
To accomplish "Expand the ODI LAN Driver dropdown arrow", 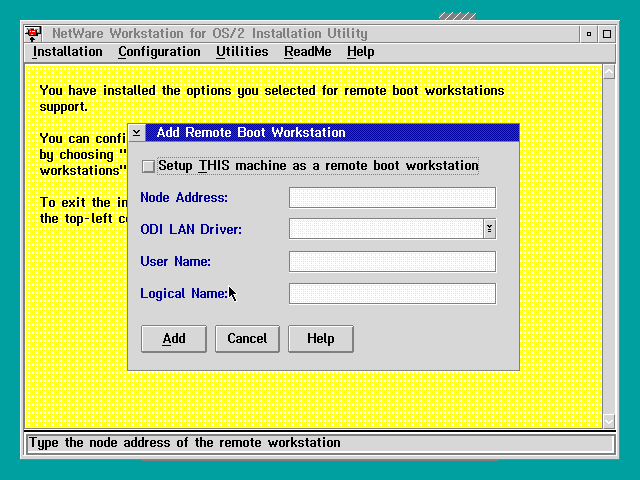I will [489, 229].
